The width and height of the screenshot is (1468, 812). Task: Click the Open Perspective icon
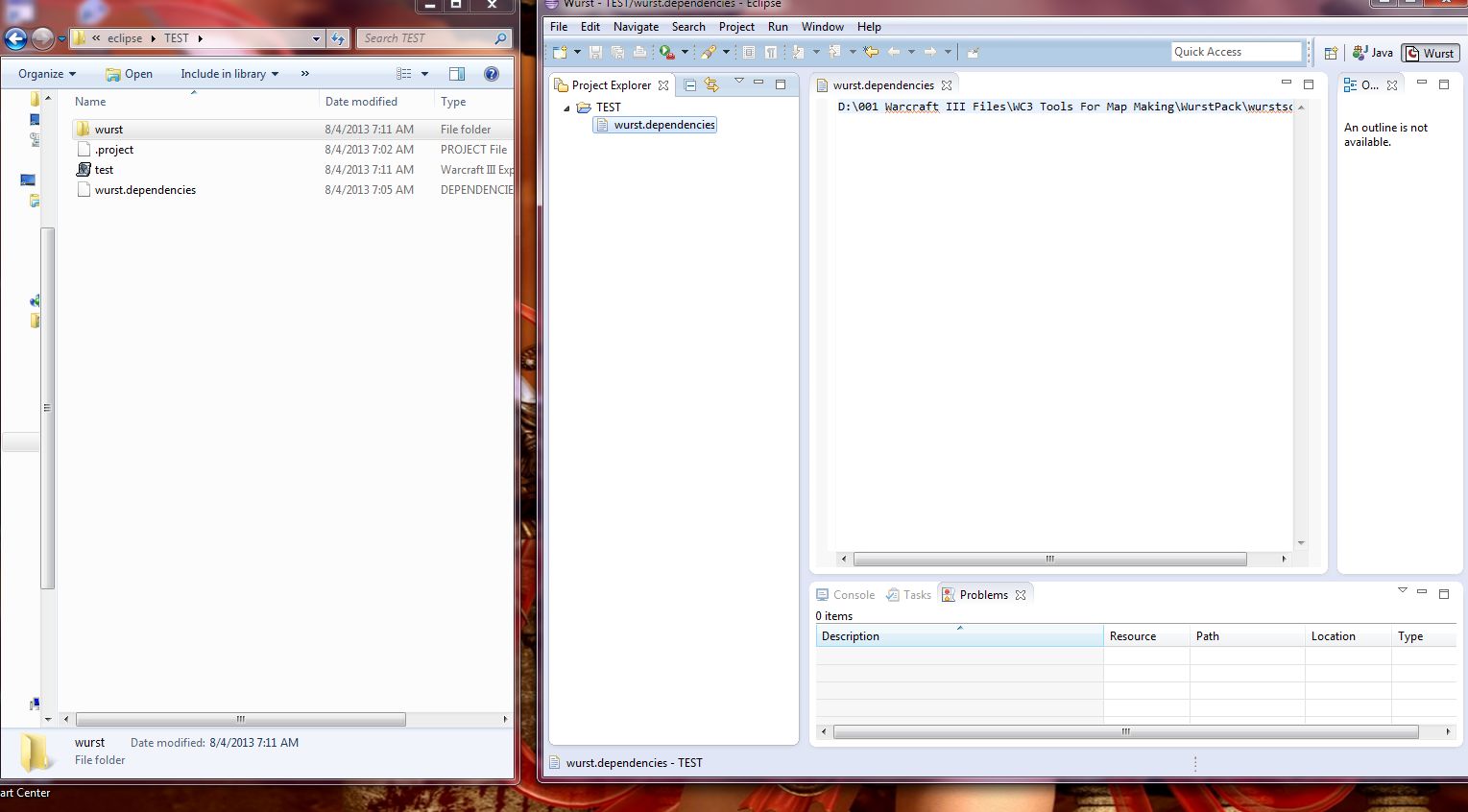pyautogui.click(x=1331, y=53)
